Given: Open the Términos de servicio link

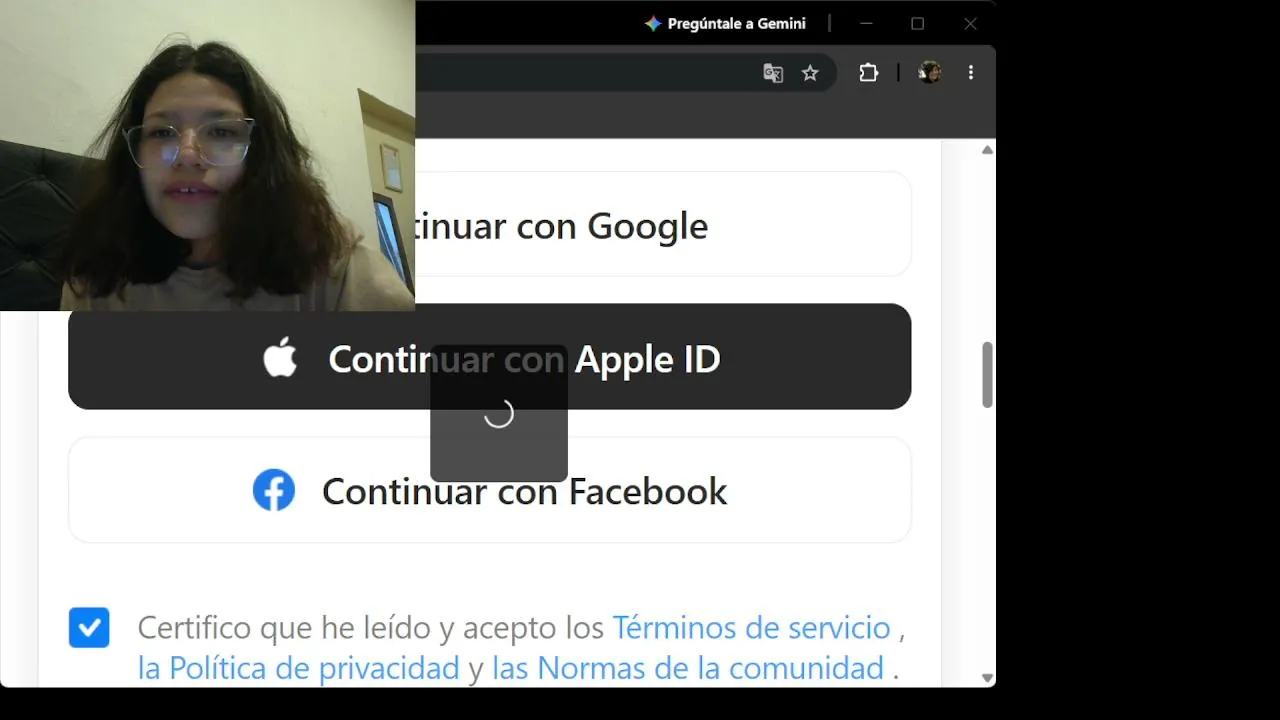Looking at the screenshot, I should [751, 628].
